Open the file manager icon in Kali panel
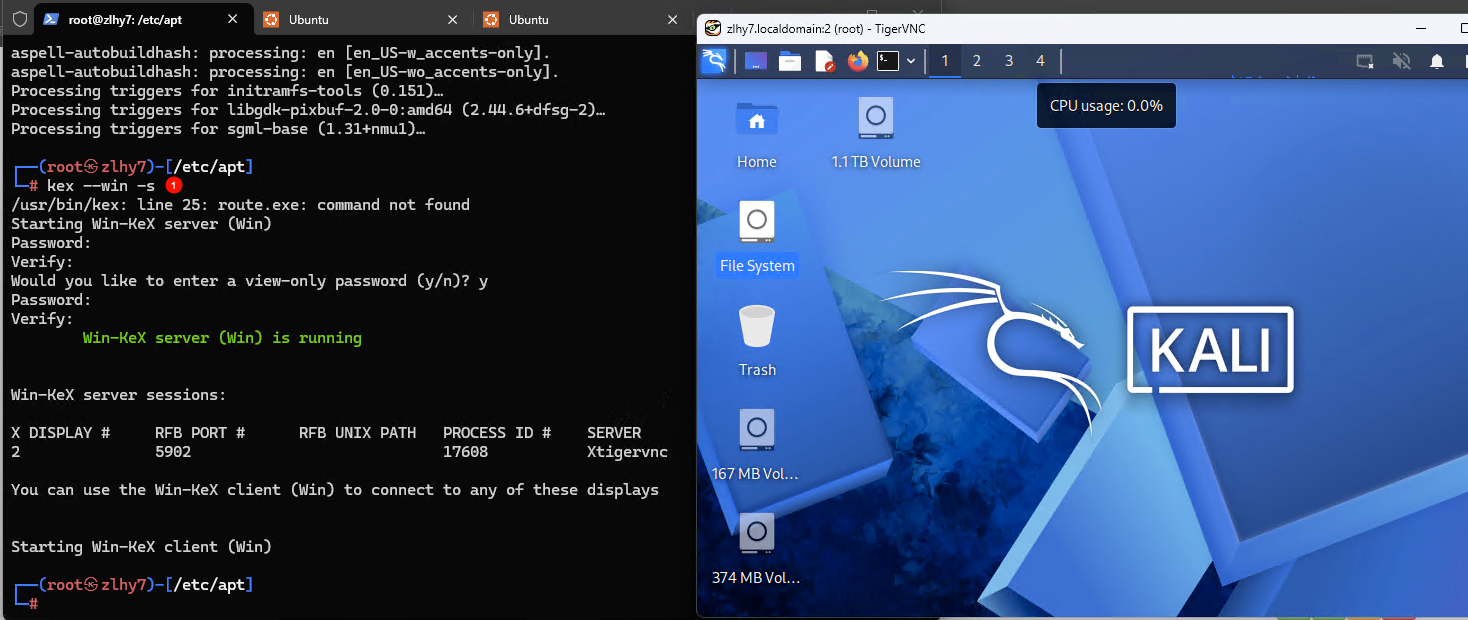 click(x=790, y=61)
